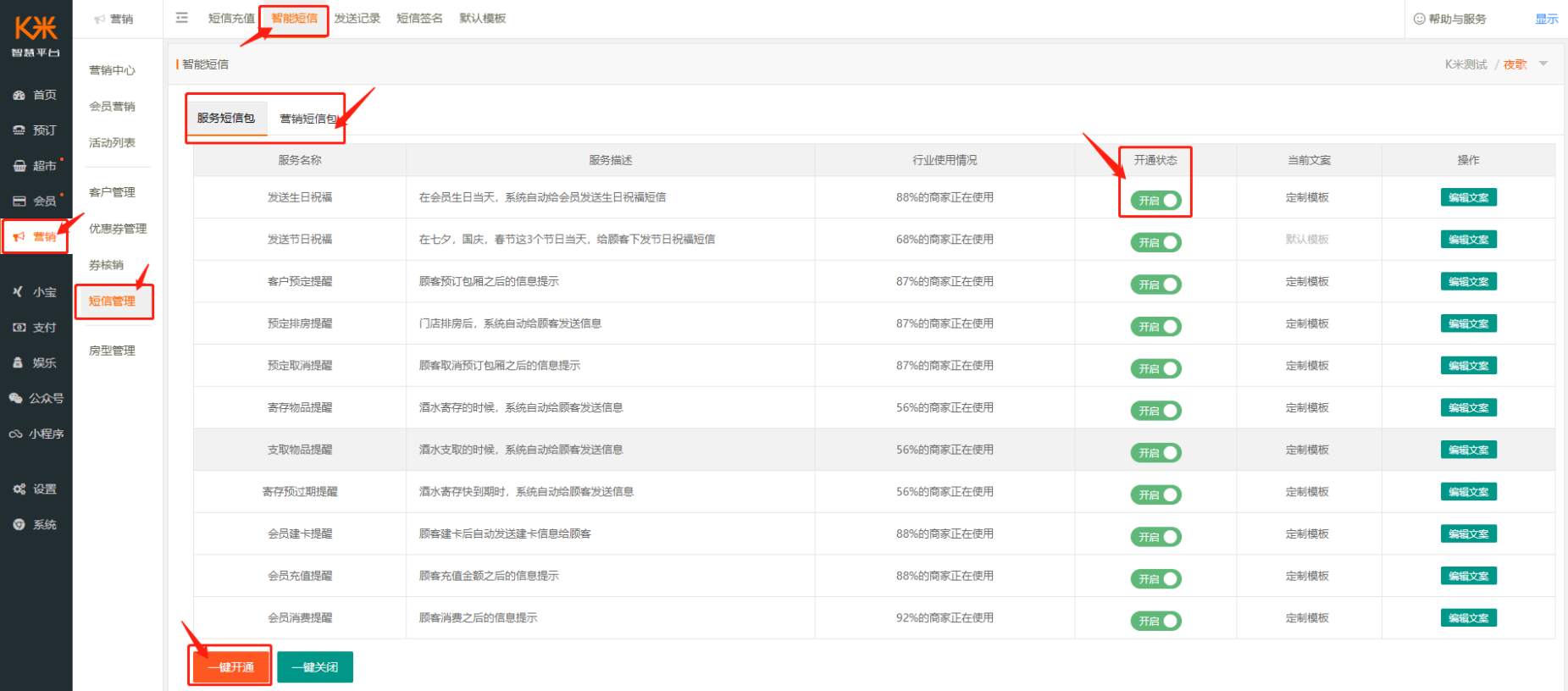Open the 超市 shop sidebar icon
Image resolution: width=1568 pixels, height=691 pixels.
[19, 166]
